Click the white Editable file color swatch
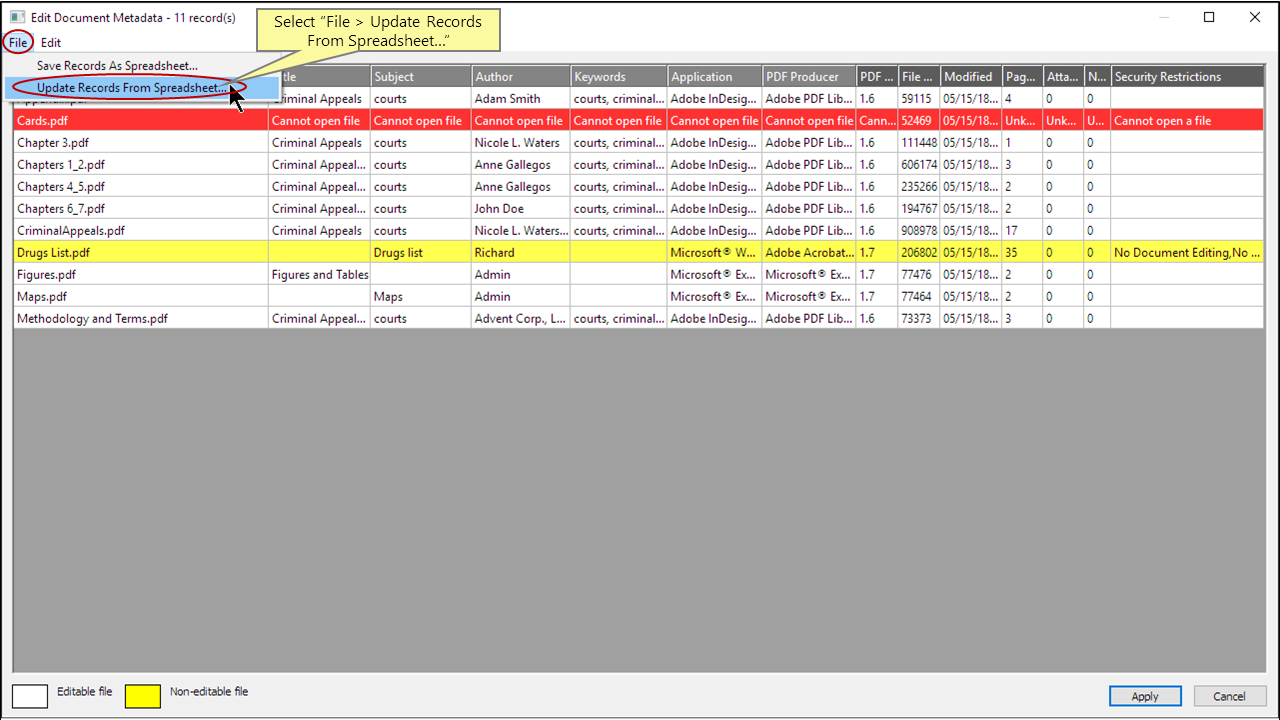The image size is (1280, 720). (x=29, y=696)
